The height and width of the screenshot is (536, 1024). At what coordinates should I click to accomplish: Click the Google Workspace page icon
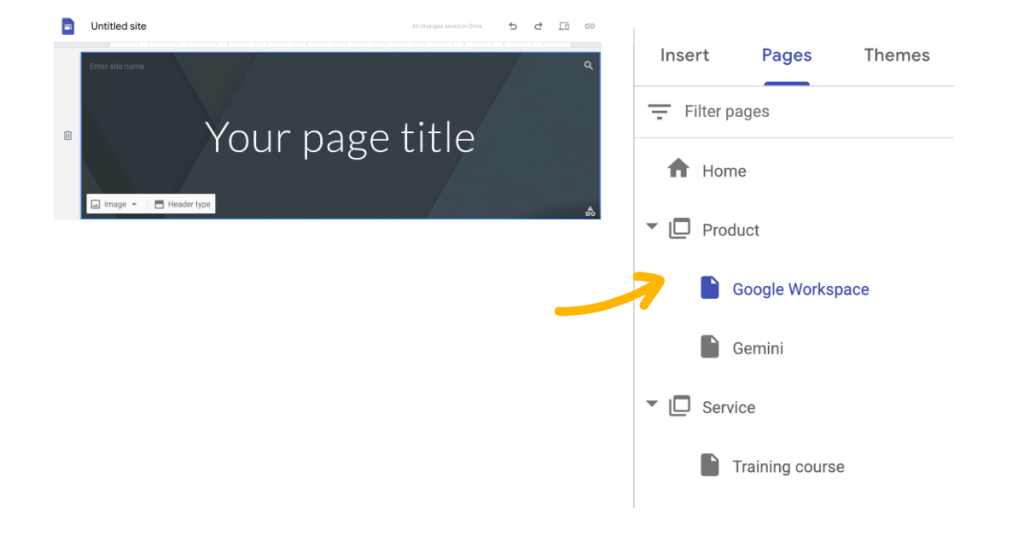pos(710,288)
